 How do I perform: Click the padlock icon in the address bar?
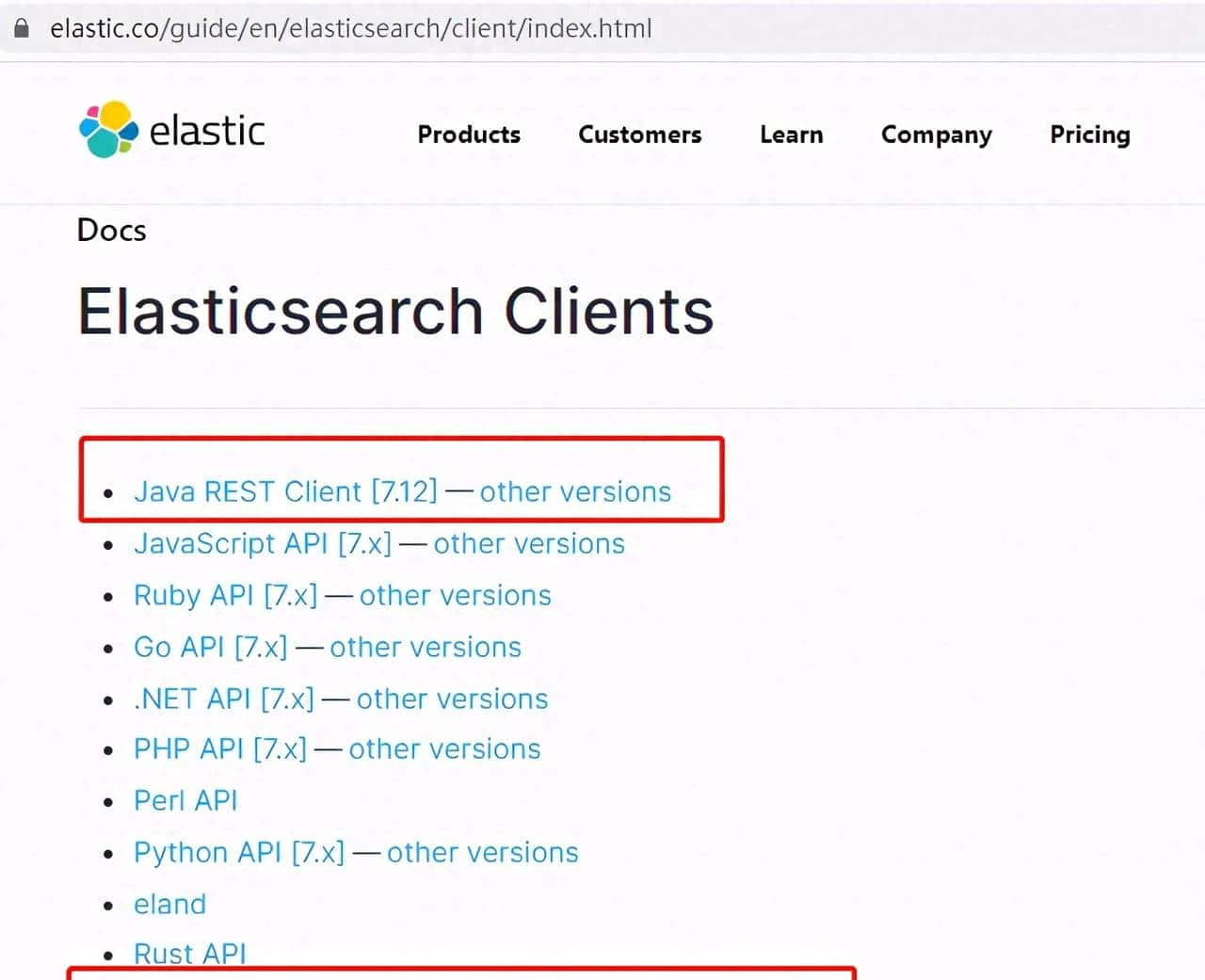point(21,28)
